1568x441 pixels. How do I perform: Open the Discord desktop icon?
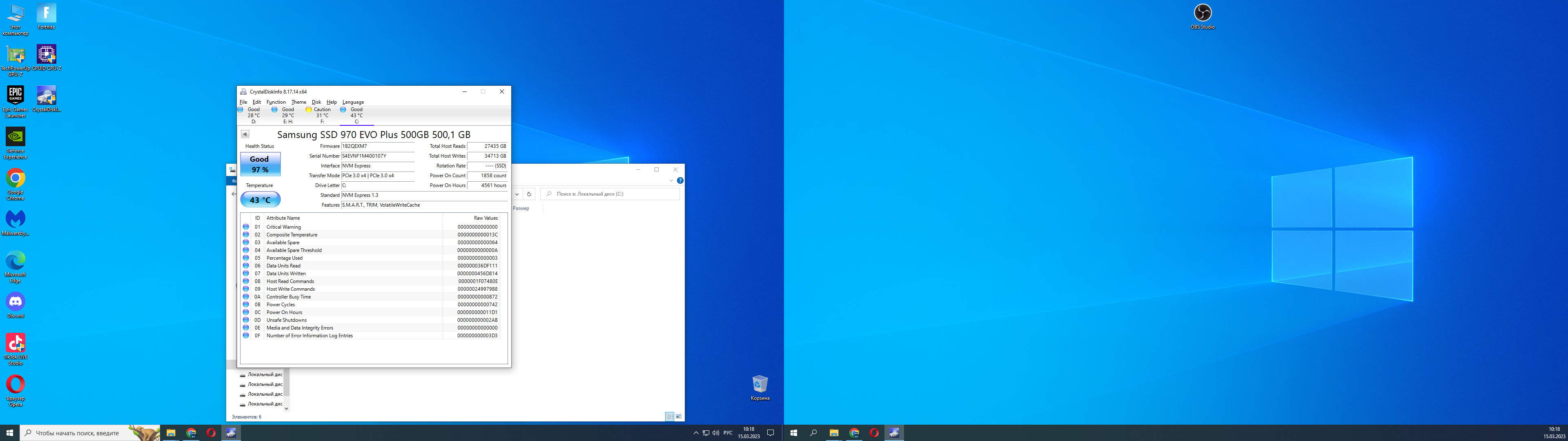point(15,305)
